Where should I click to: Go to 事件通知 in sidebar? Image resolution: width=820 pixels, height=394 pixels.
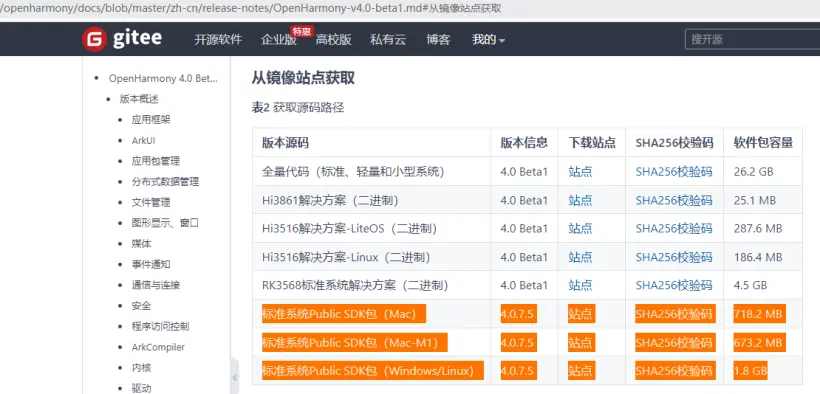click(x=151, y=264)
